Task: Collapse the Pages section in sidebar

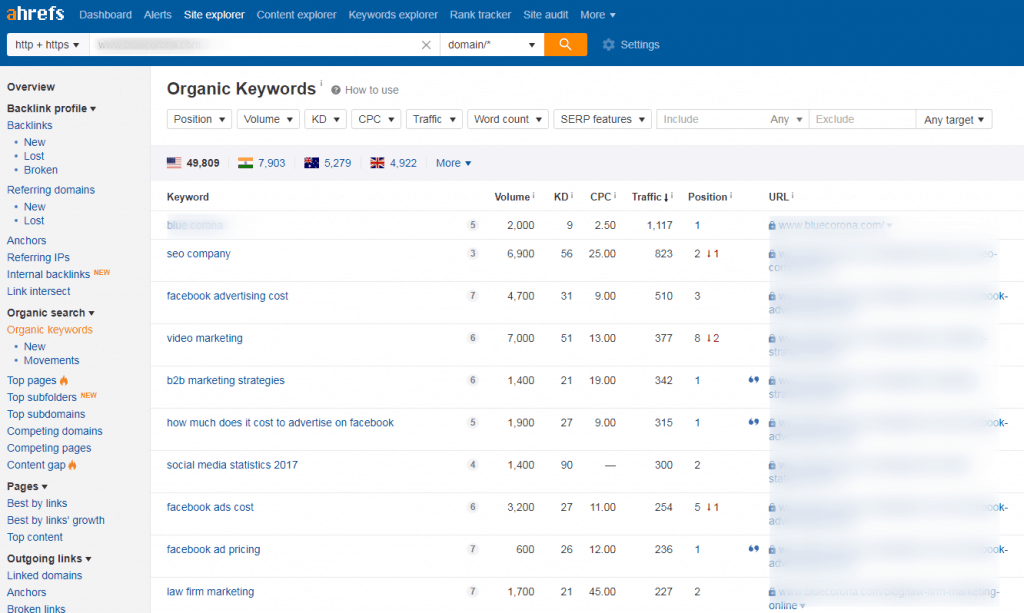Action: point(27,486)
